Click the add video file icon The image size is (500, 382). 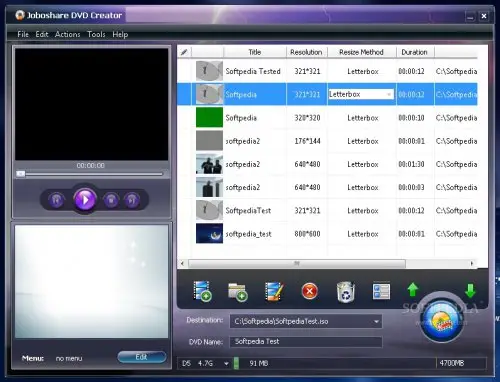(202, 291)
